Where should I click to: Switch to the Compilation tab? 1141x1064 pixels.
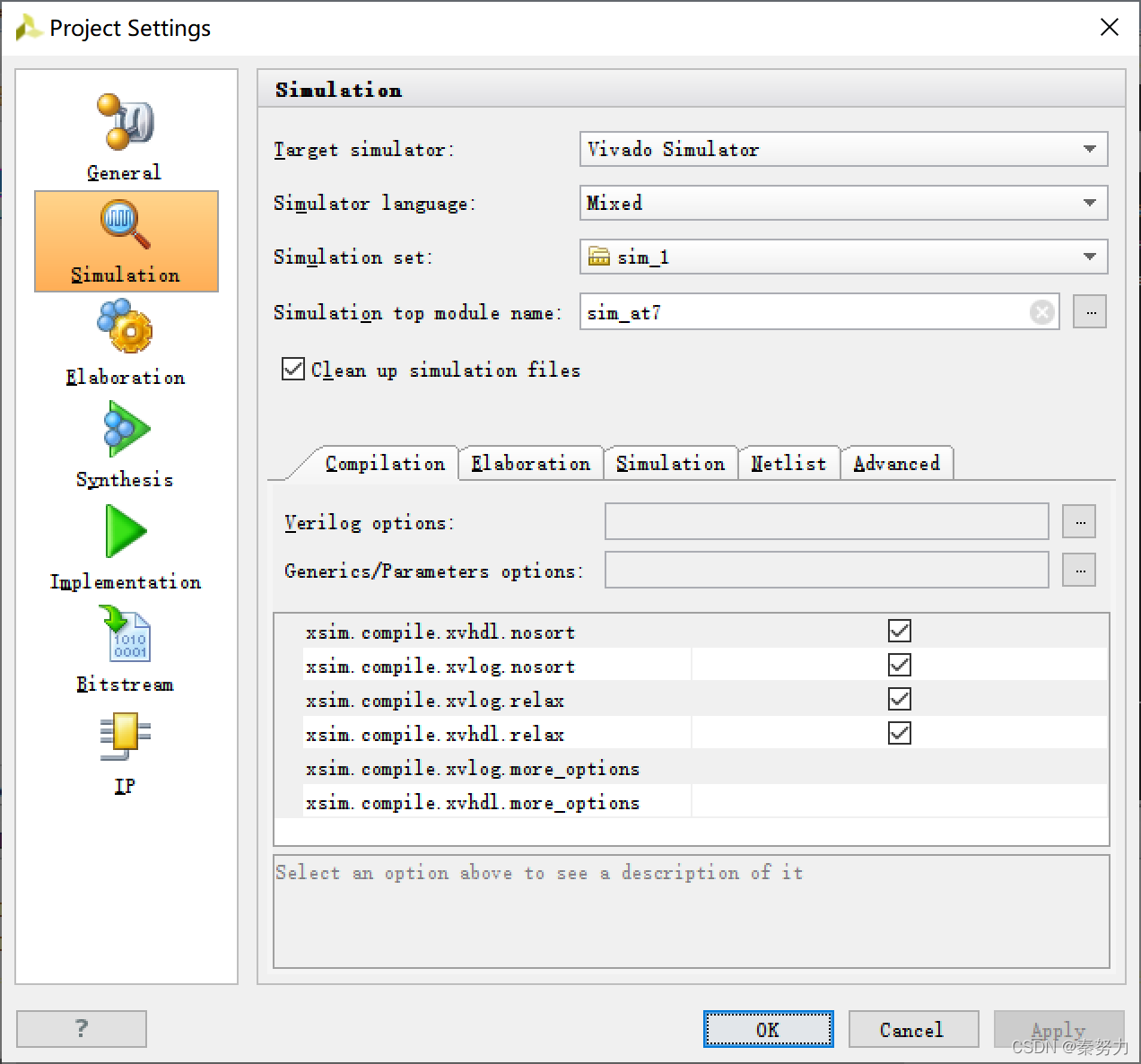coord(385,463)
